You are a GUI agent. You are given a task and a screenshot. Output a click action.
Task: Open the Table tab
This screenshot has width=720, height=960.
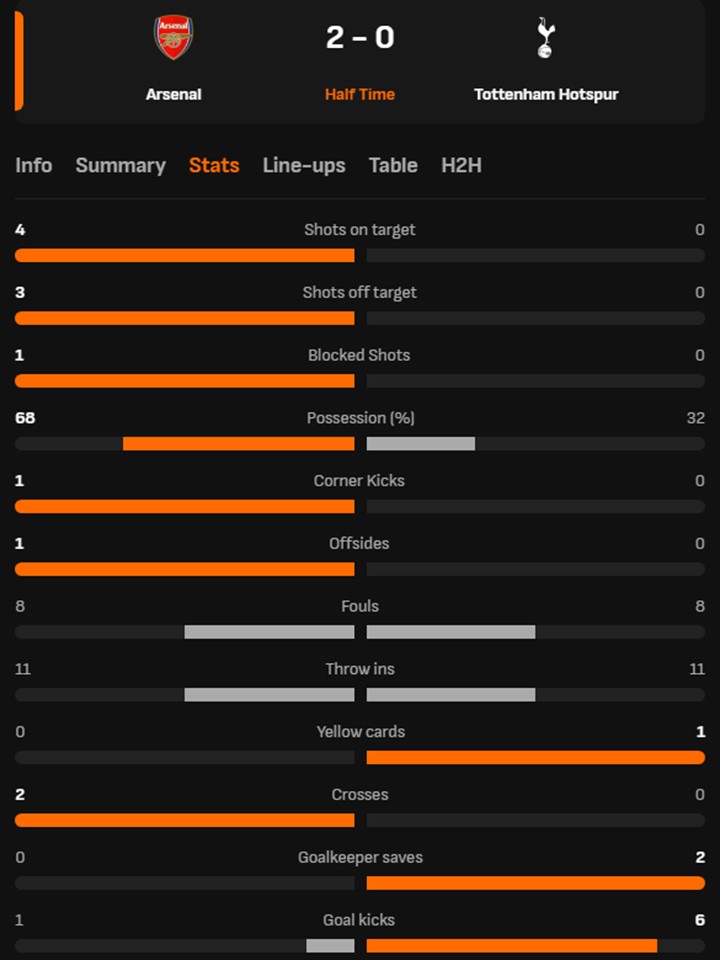pyautogui.click(x=393, y=166)
